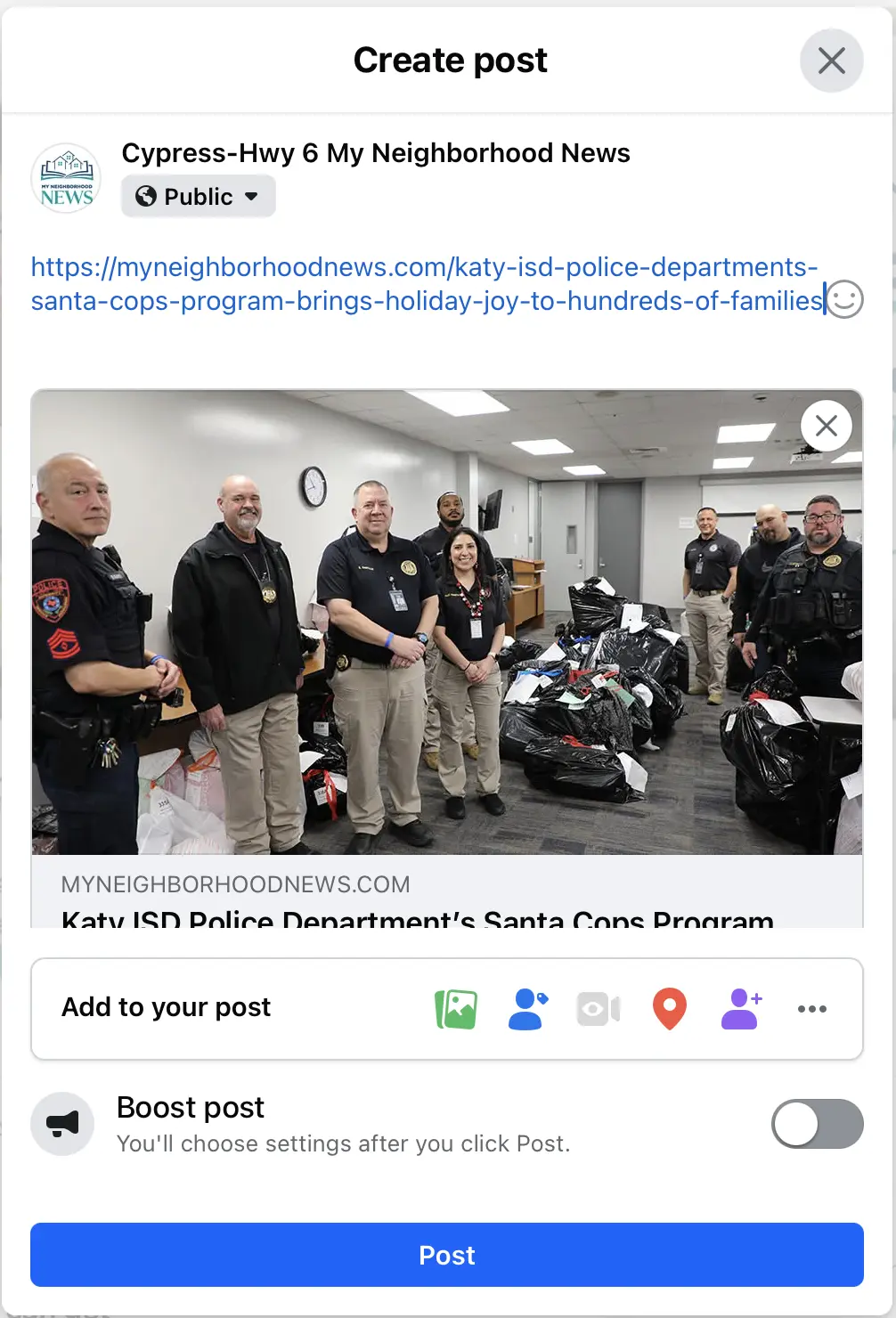Toggle the Boost post switch on
896x1318 pixels.
tap(818, 1124)
